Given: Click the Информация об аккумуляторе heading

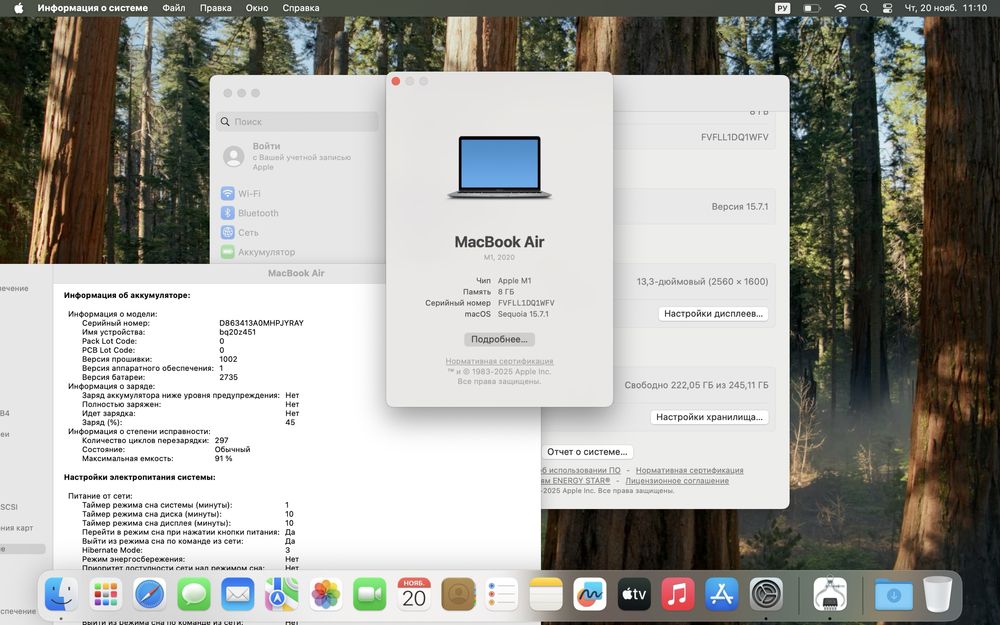Looking at the screenshot, I should pyautogui.click(x=127, y=295).
